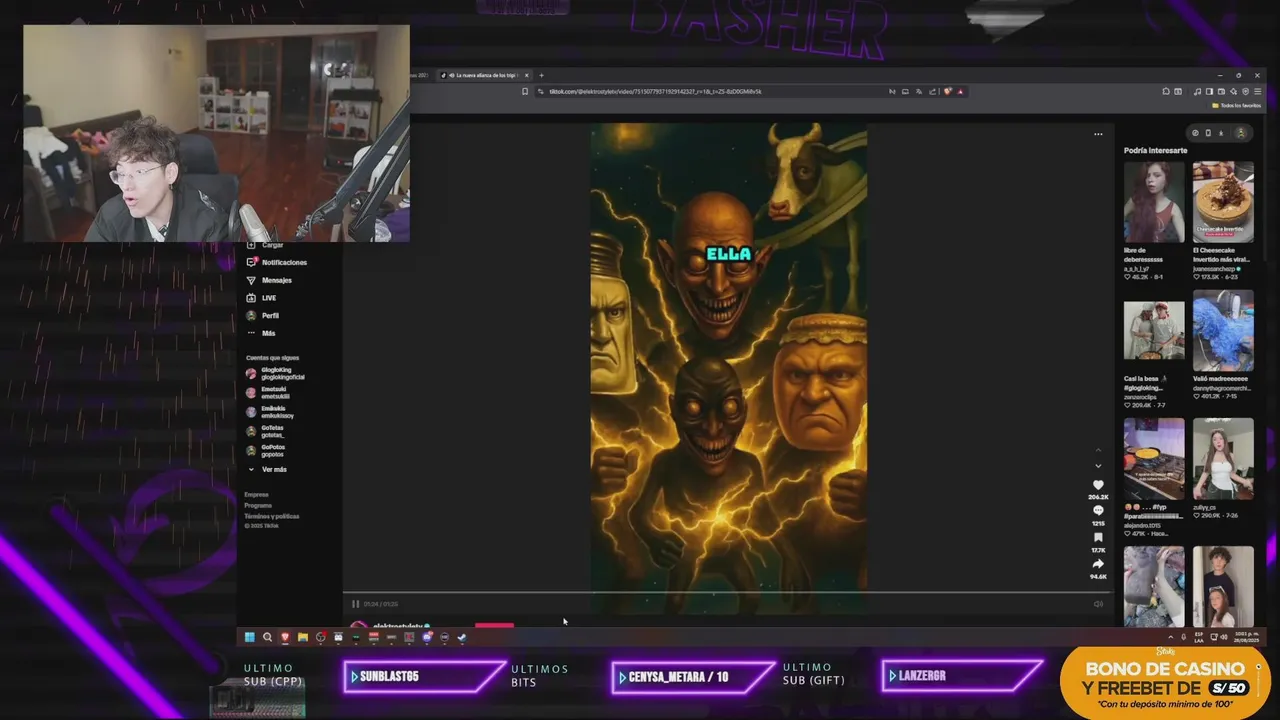Open the three-dot more options on video
This screenshot has width=1280, height=720.
click(x=1098, y=134)
